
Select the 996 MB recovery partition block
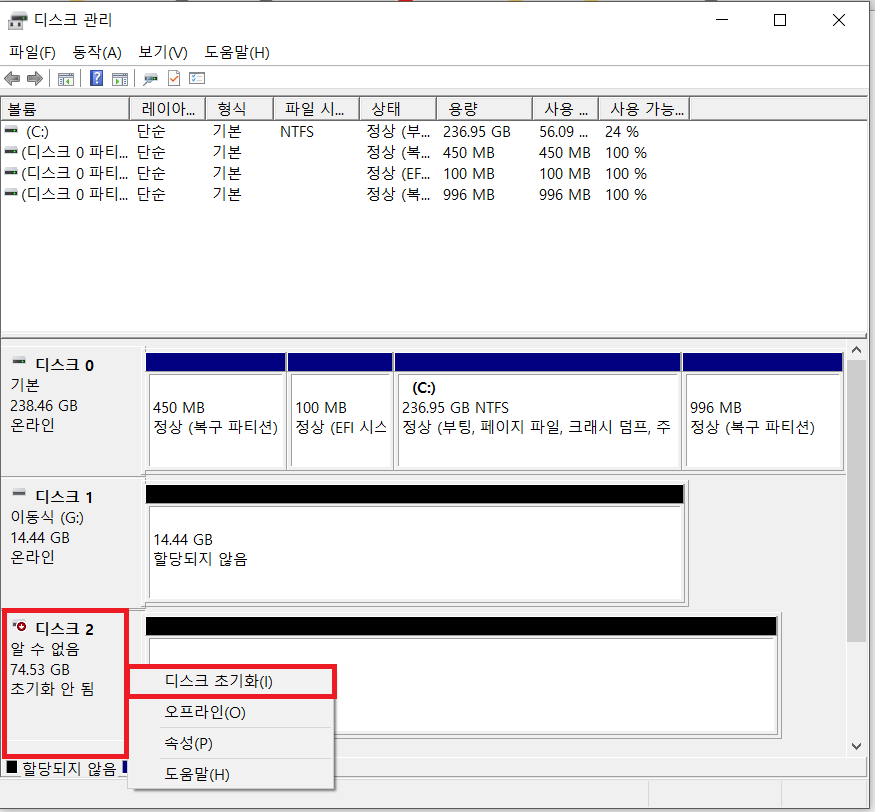click(x=763, y=411)
